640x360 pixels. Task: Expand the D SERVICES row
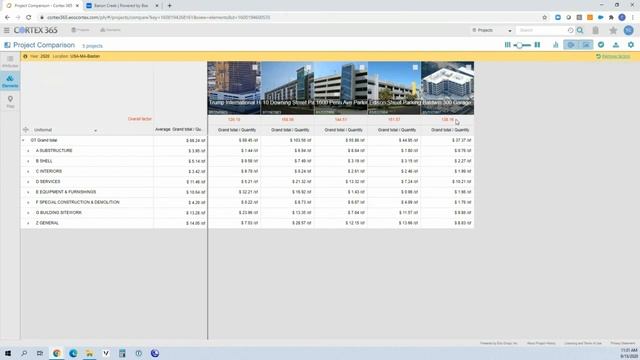28,182
